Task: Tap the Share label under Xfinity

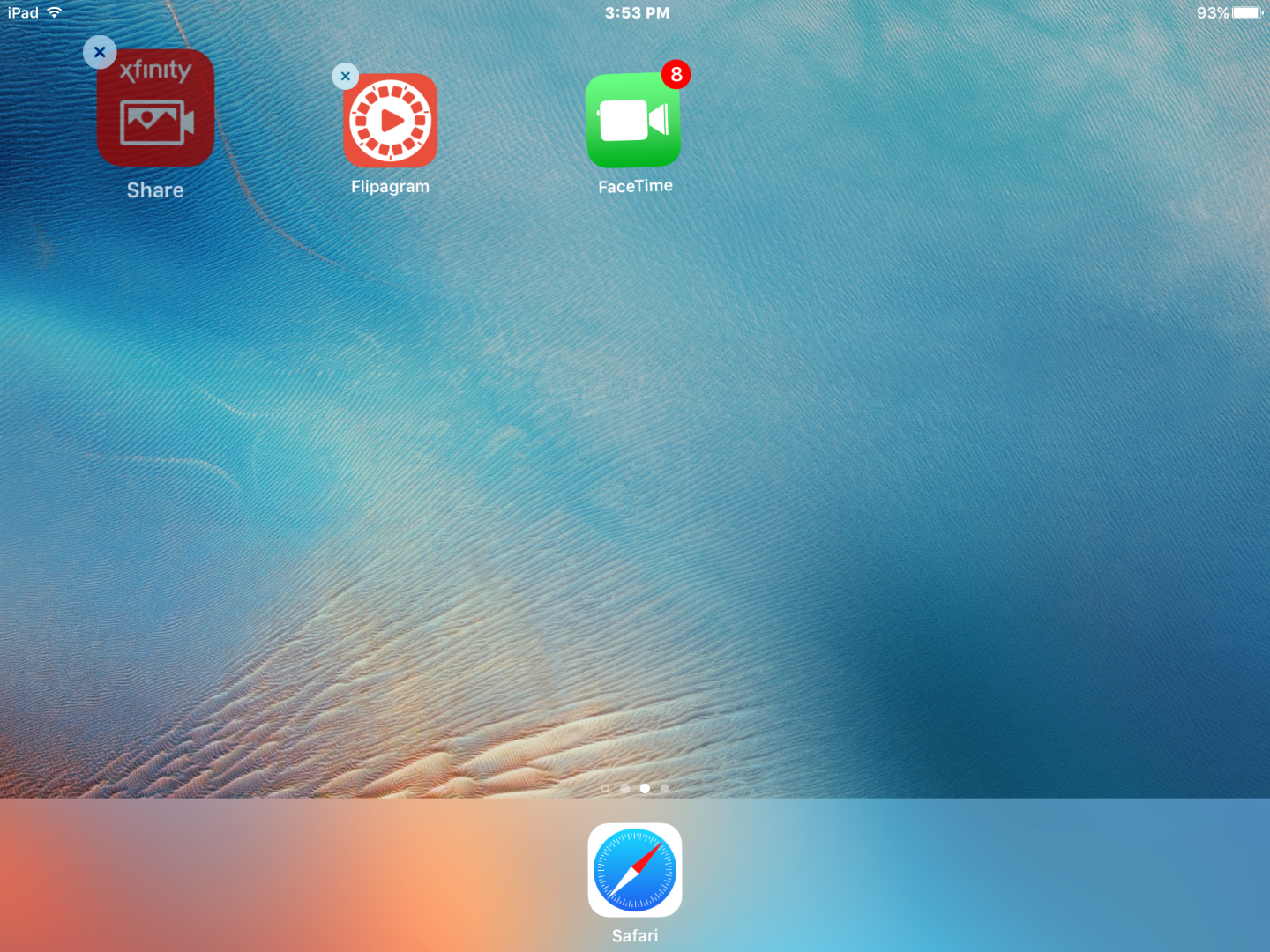Action: (x=155, y=190)
